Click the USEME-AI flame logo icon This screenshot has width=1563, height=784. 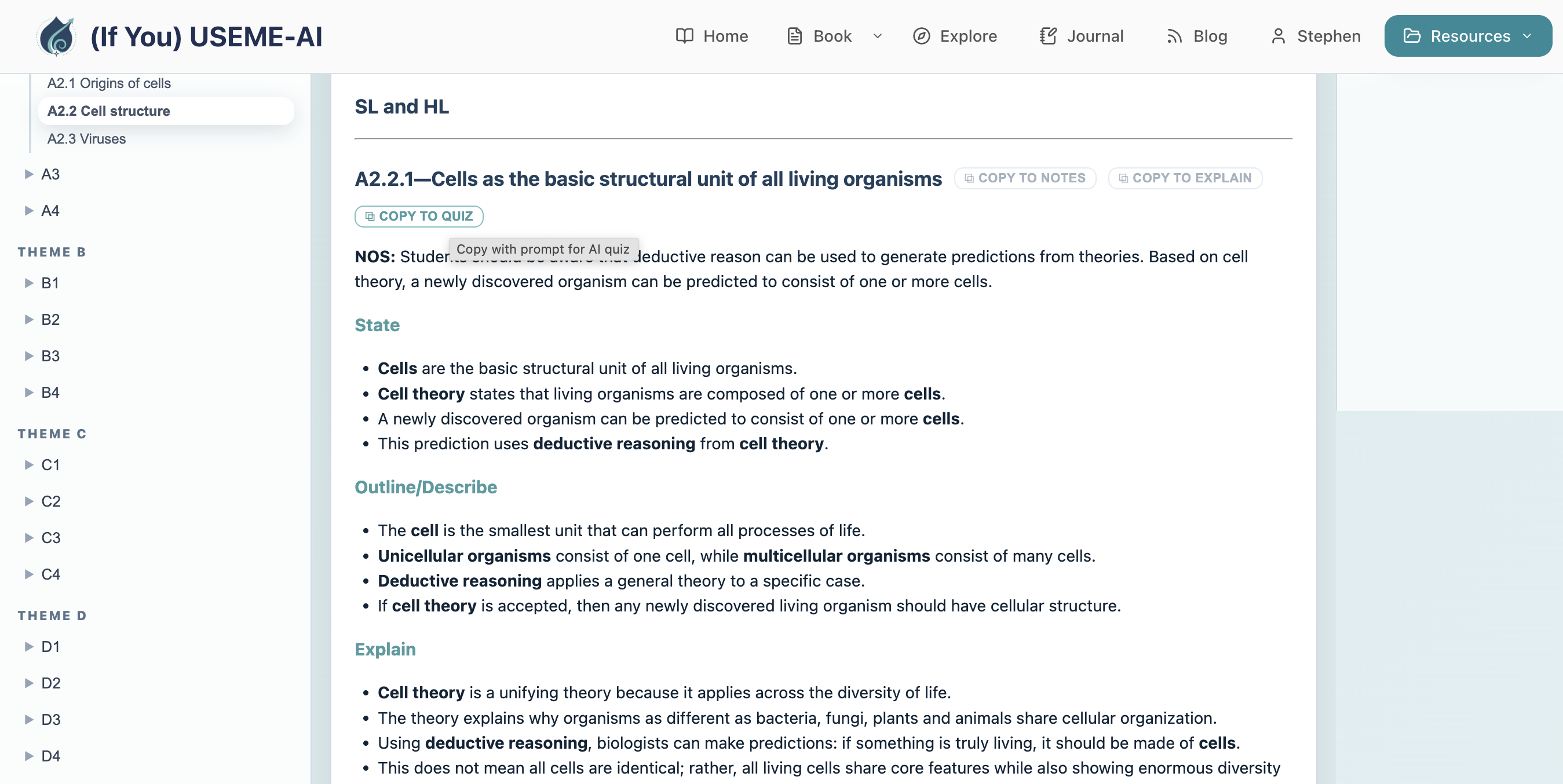56,36
